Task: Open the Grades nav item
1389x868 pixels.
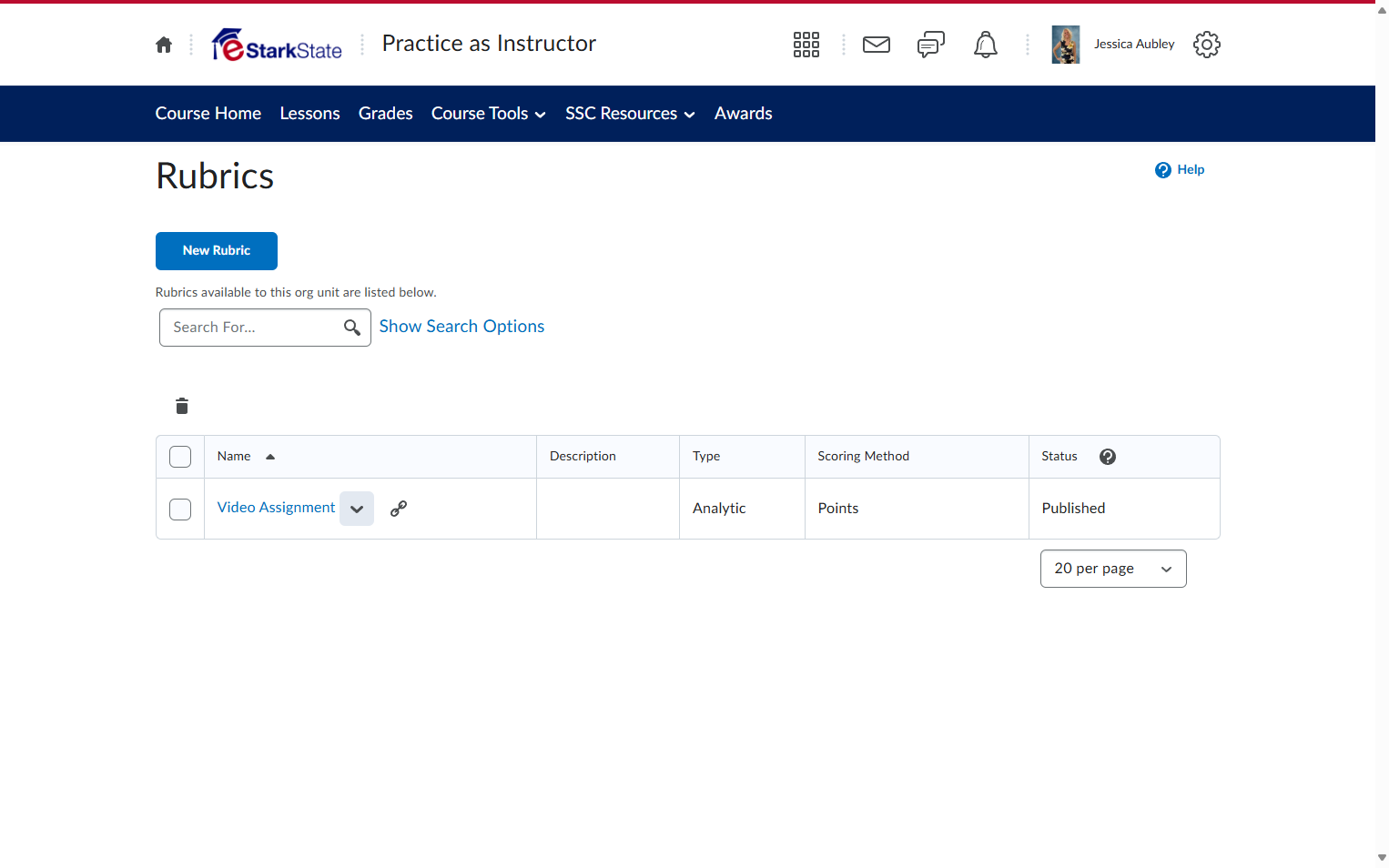Action: coord(386,114)
